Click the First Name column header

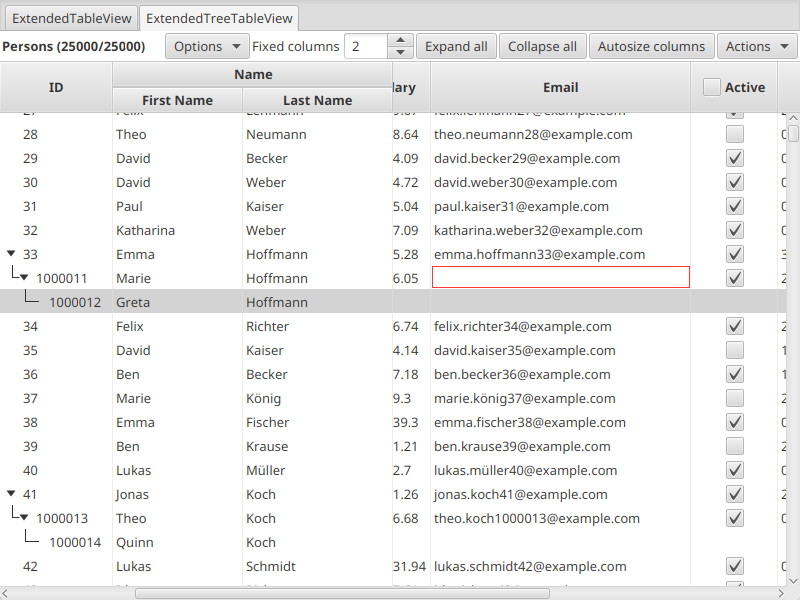177,100
